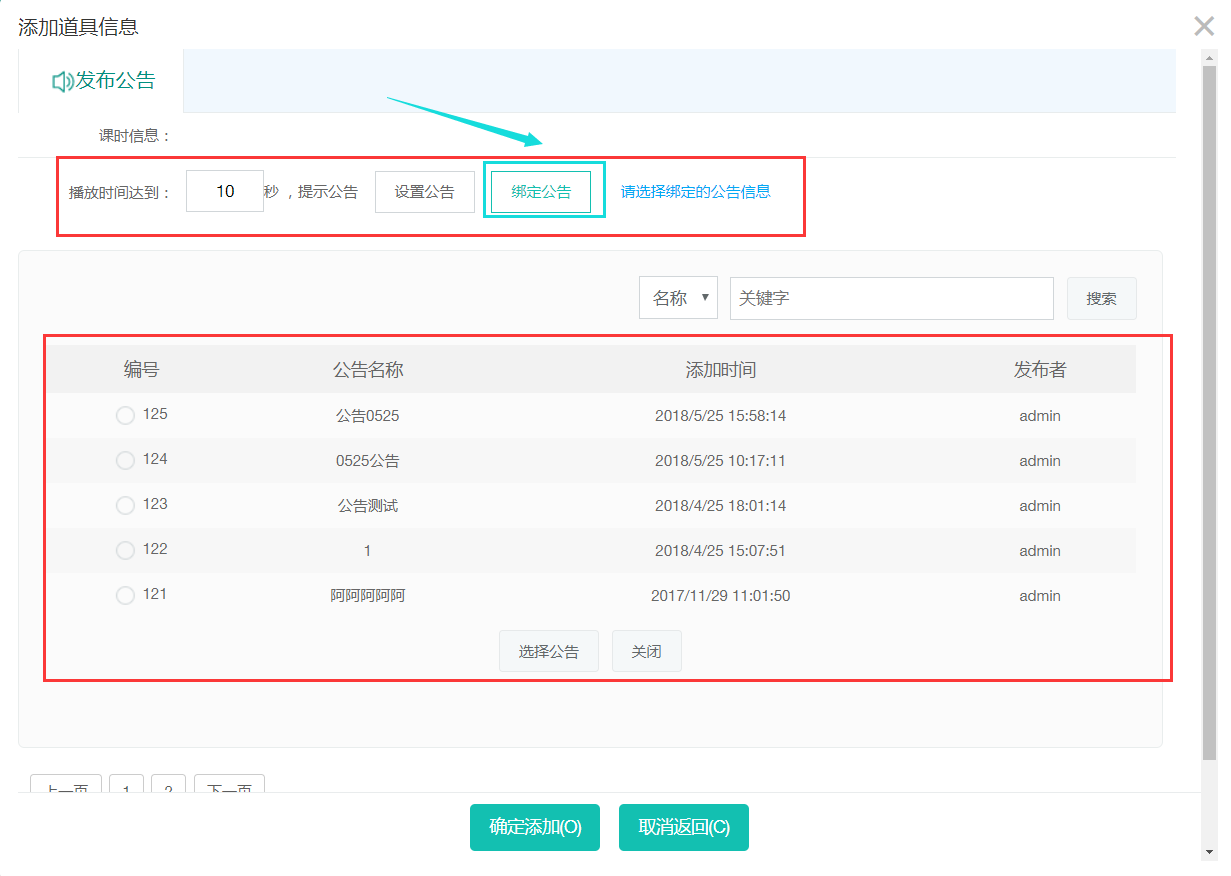This screenshot has height=876, width=1231.
Task: Click the 设置公告 button
Action: click(x=424, y=192)
